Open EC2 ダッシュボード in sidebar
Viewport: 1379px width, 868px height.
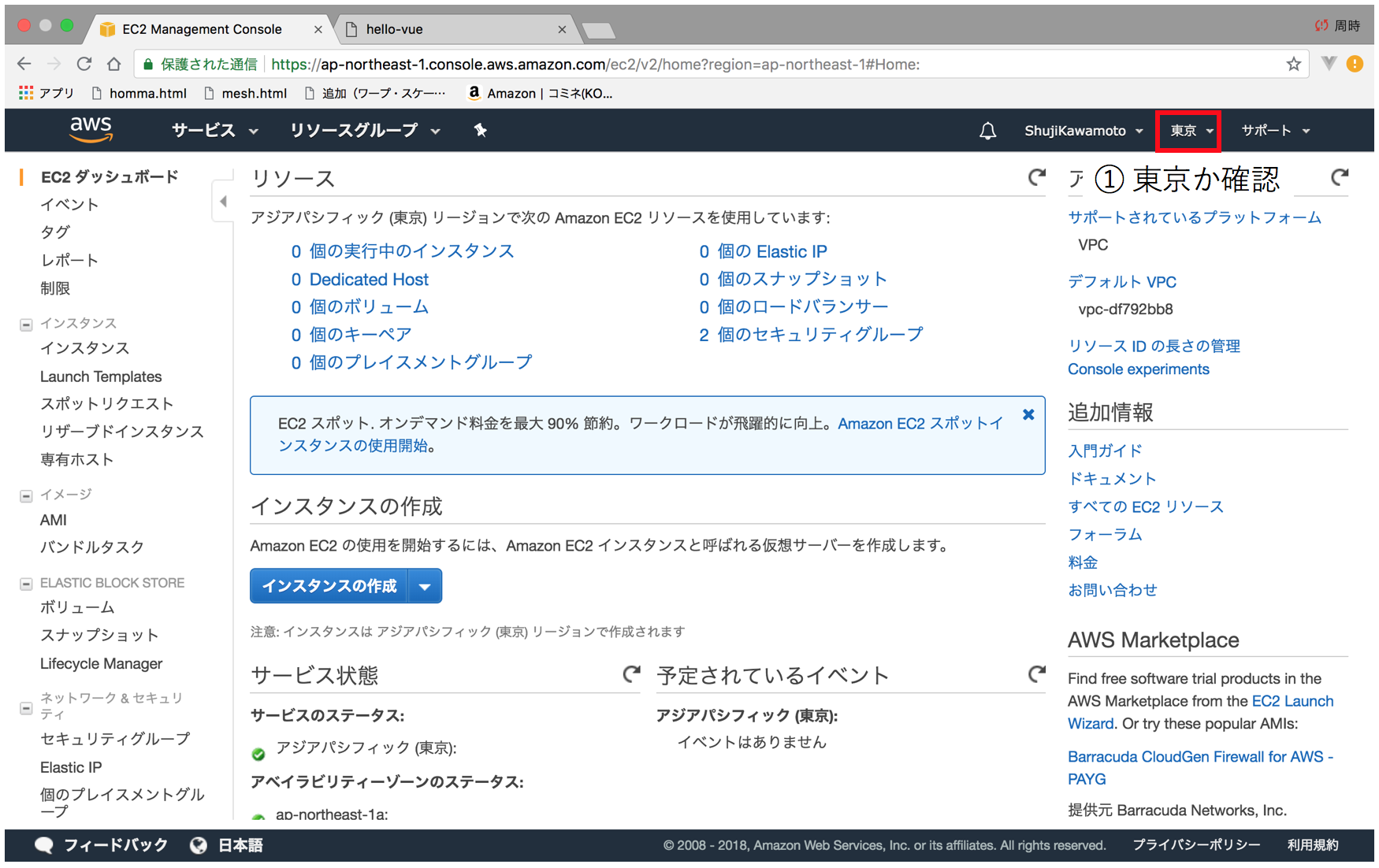click(x=110, y=176)
